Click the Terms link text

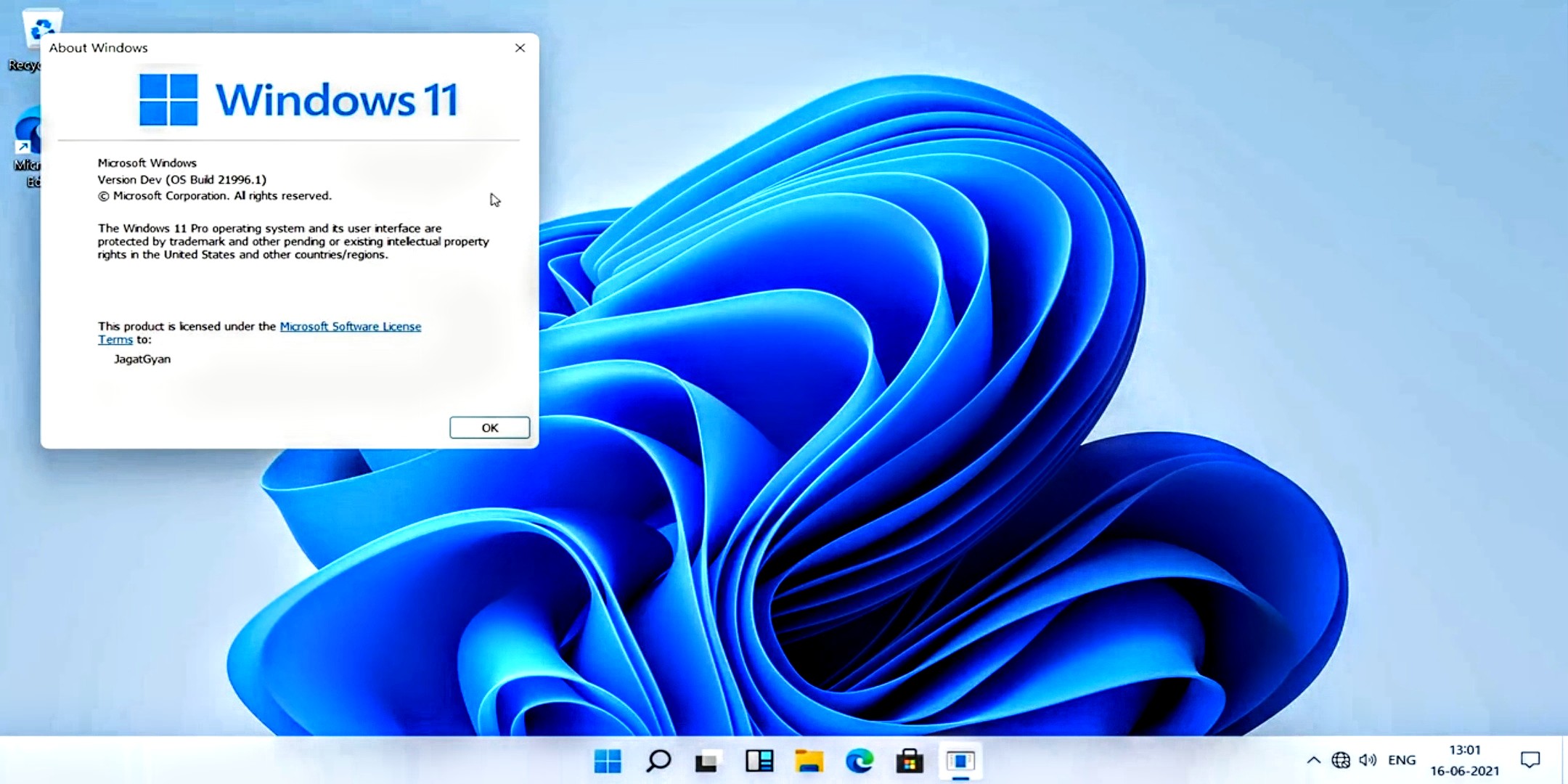click(x=115, y=340)
